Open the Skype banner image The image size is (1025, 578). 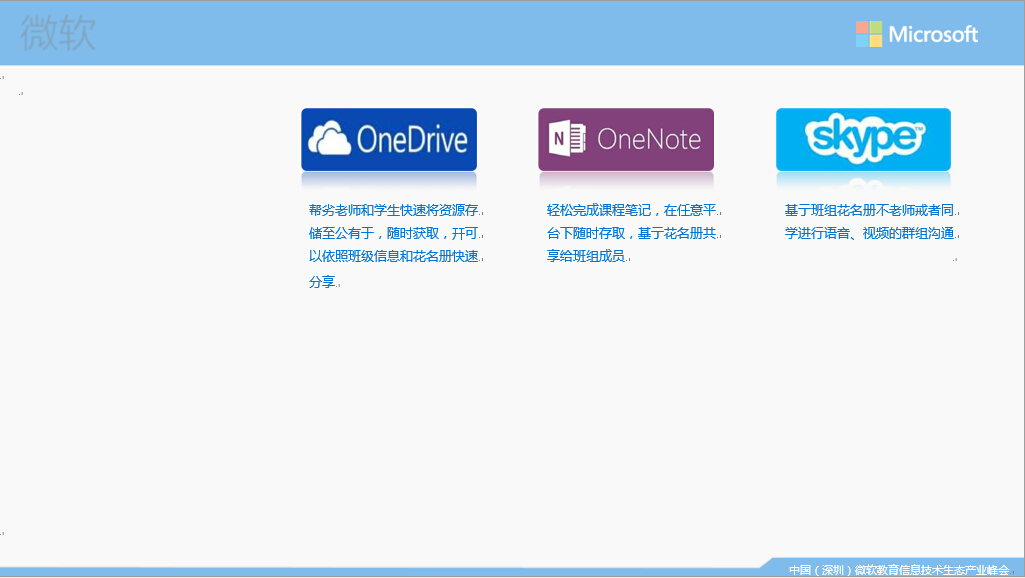point(863,140)
